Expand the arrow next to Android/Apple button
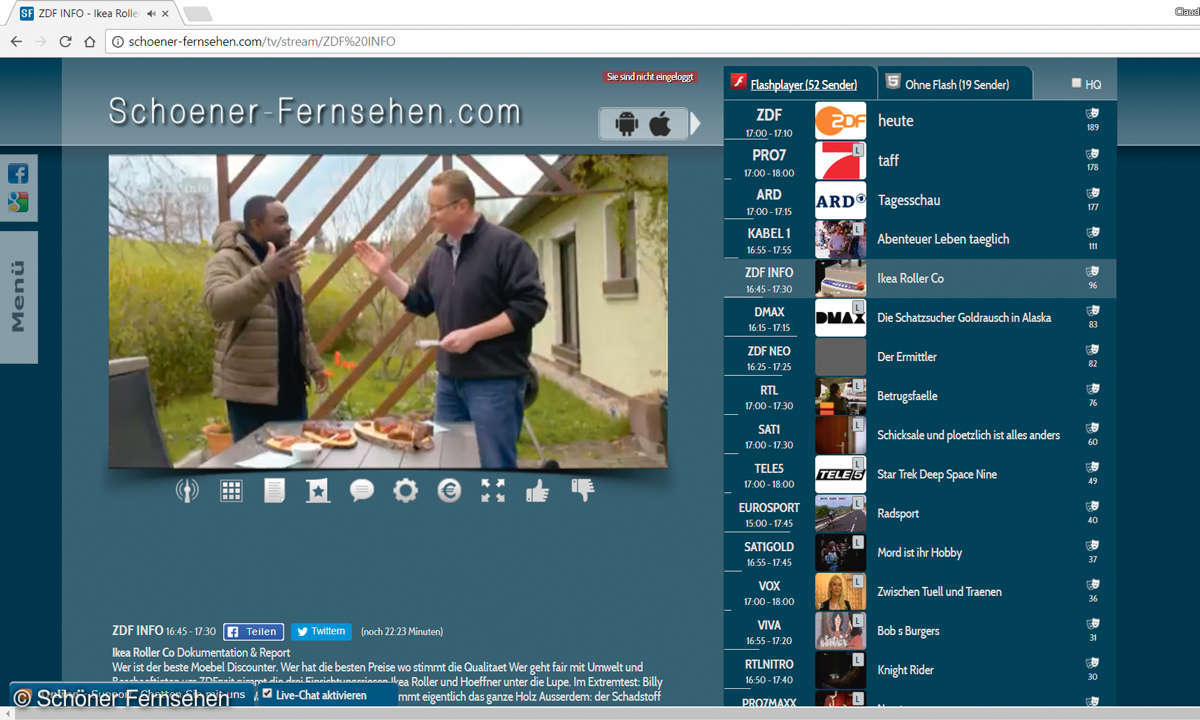Viewport: 1200px width, 720px height. coord(696,123)
